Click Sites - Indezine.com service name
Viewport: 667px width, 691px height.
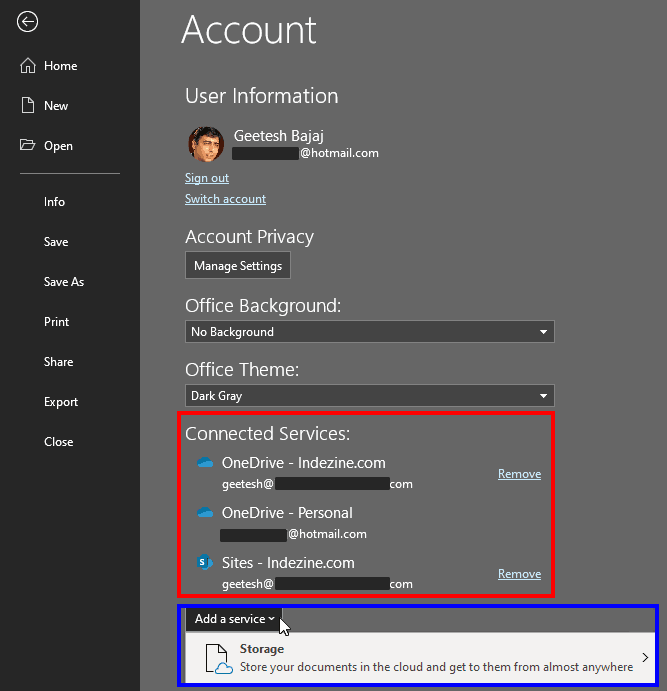(x=288, y=563)
